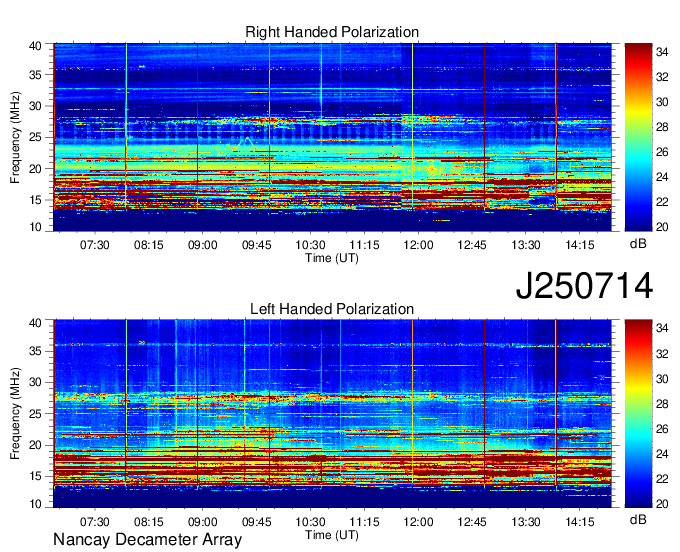The height and width of the screenshot is (552, 680).
Task: Click the 32 value on upper colorbar
Action: (x=662, y=77)
